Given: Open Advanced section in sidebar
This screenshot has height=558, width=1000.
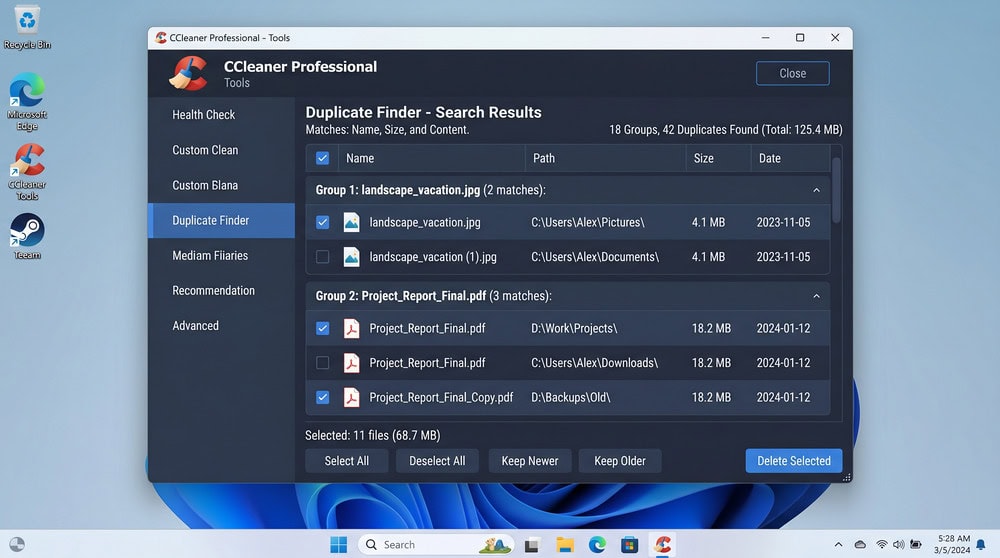Looking at the screenshot, I should point(221,326).
